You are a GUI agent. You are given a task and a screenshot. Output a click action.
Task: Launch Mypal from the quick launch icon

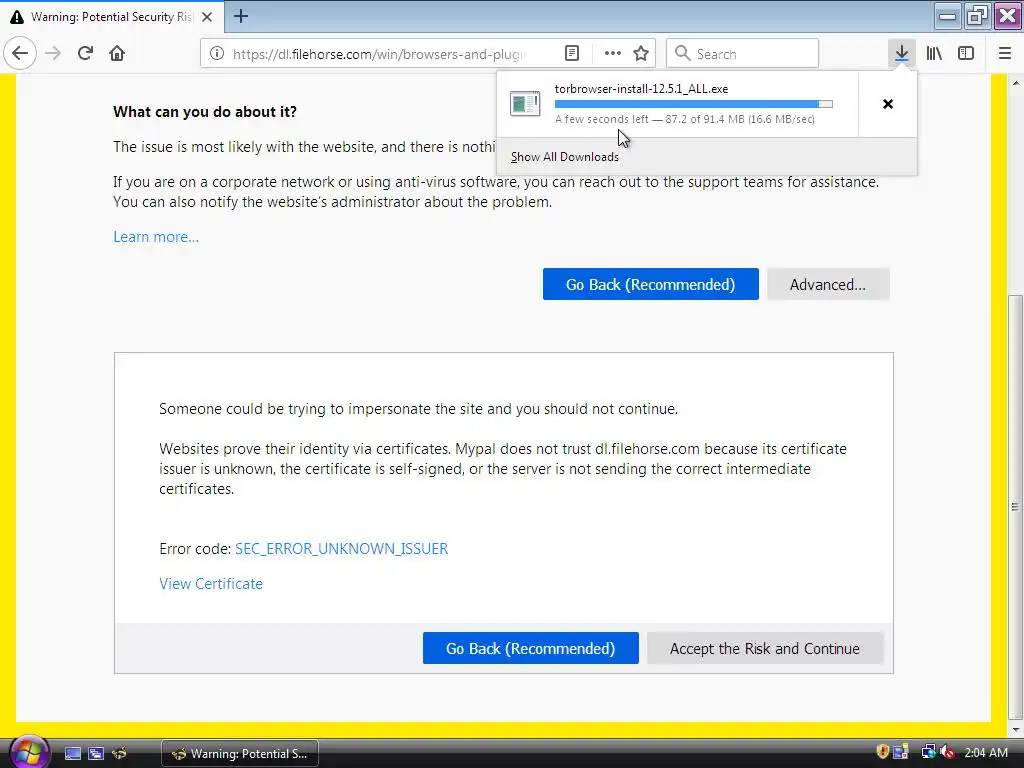coord(119,754)
